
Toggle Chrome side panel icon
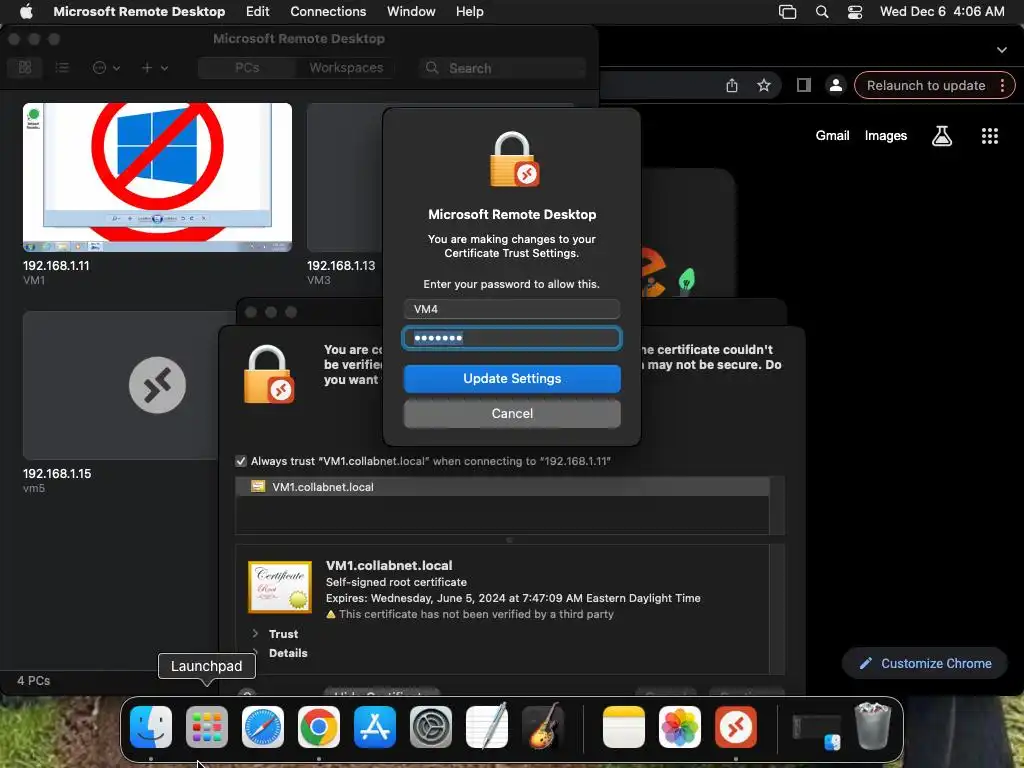click(804, 86)
